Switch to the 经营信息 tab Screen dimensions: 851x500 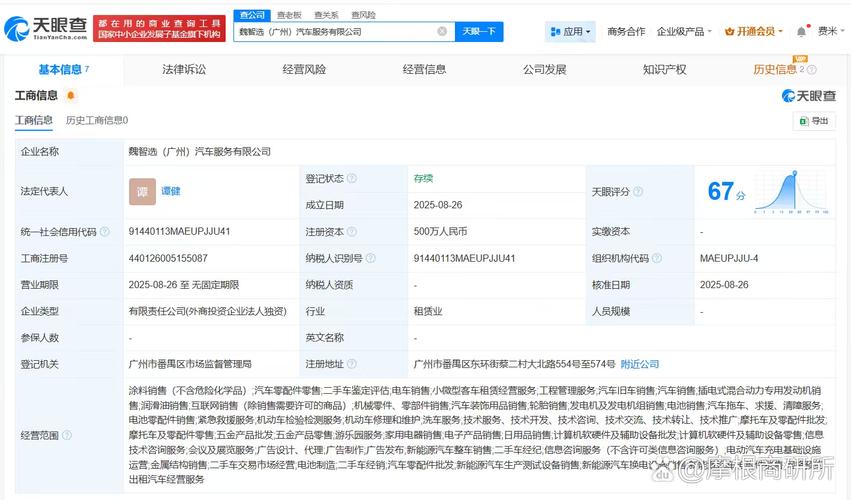pyautogui.click(x=424, y=69)
